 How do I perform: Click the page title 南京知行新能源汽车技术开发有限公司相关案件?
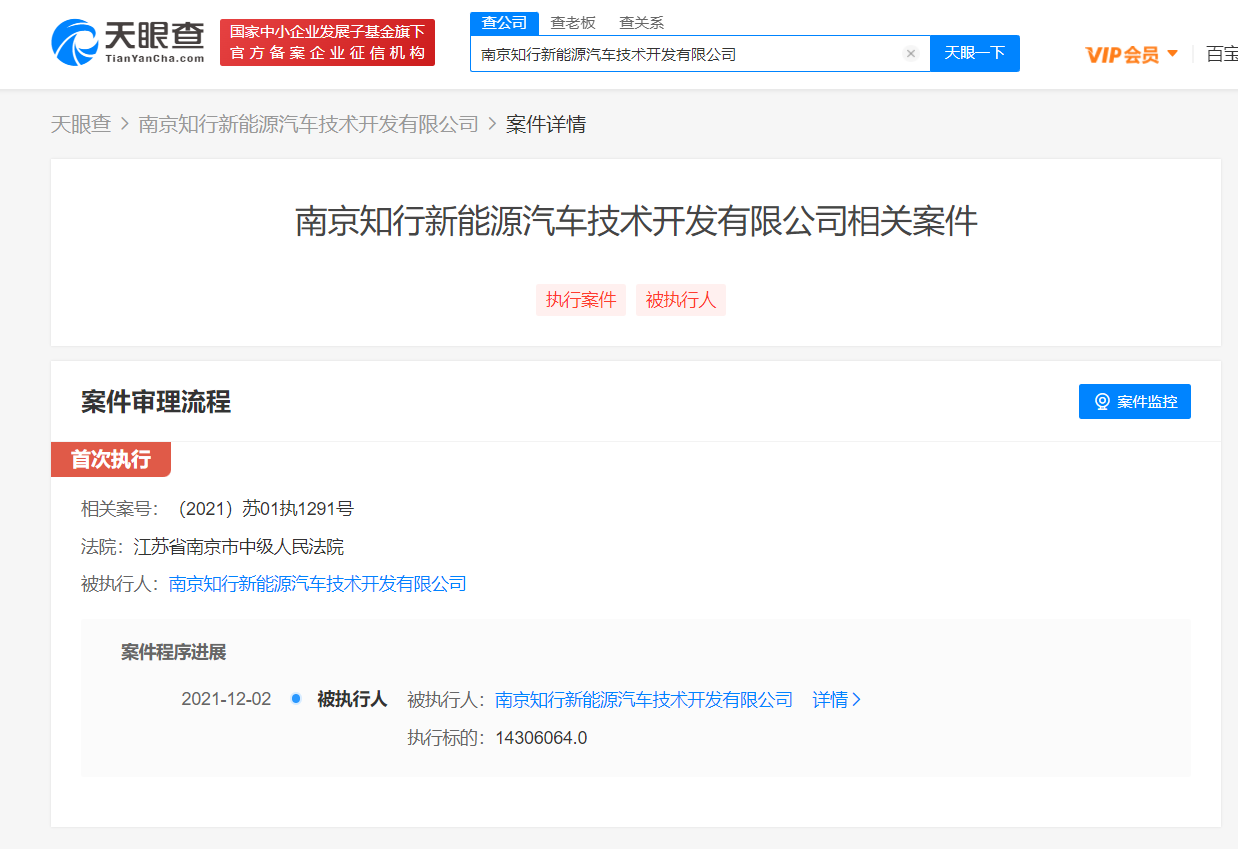point(636,222)
